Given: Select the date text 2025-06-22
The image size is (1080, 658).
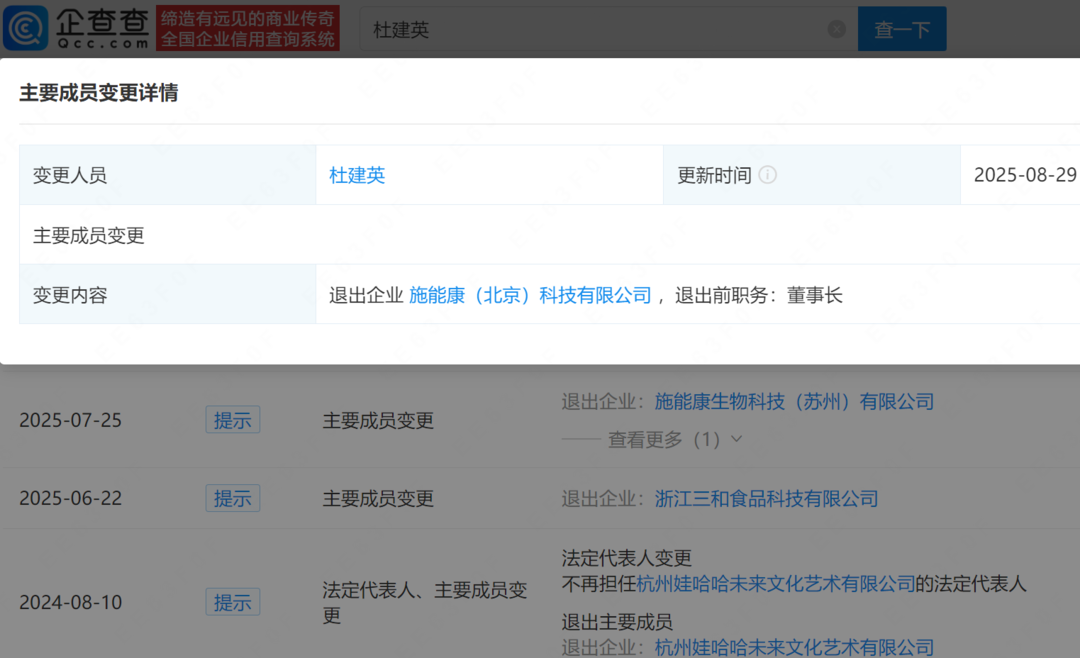Looking at the screenshot, I should click(x=70, y=498).
